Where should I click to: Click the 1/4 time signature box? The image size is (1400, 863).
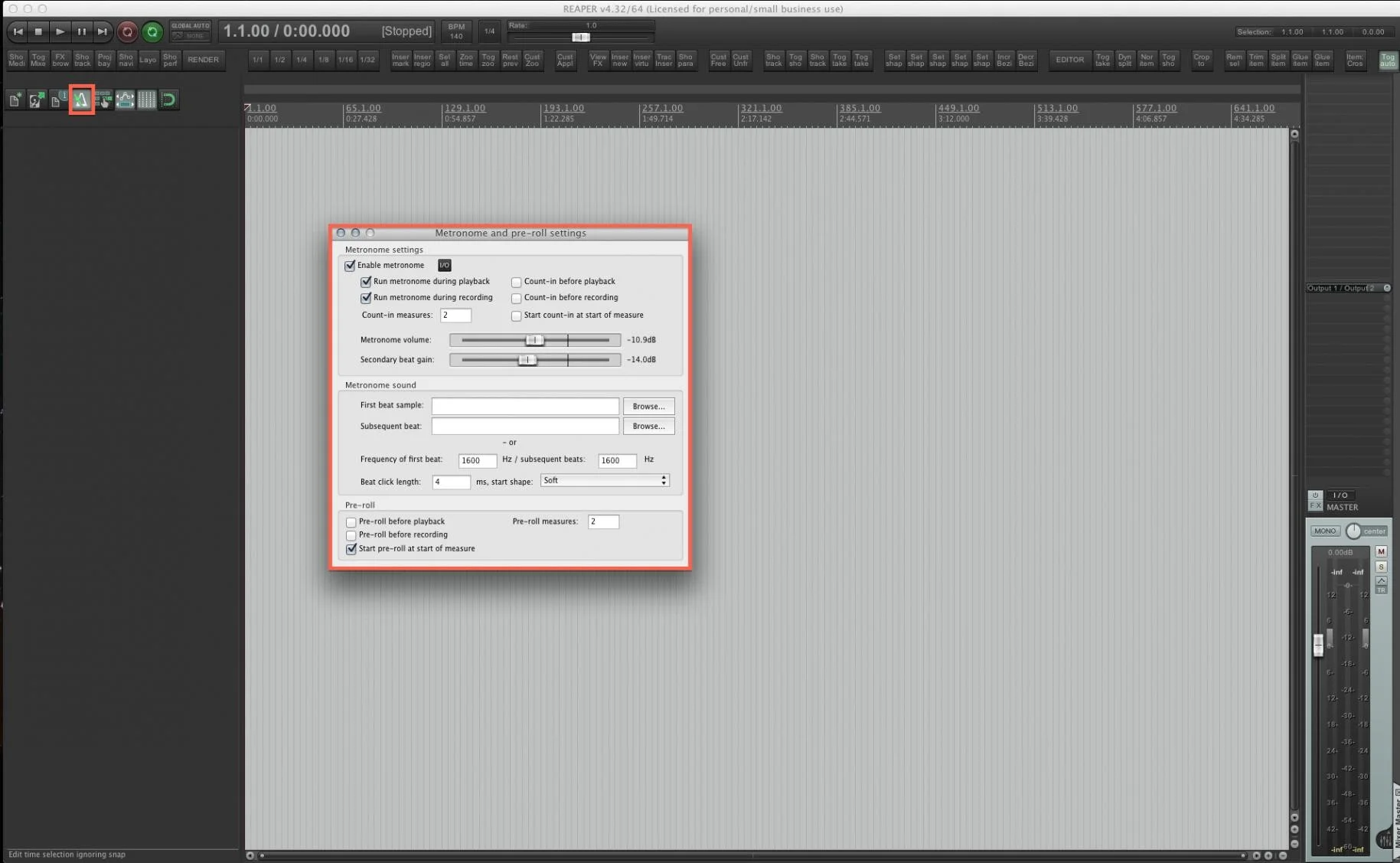(x=489, y=31)
